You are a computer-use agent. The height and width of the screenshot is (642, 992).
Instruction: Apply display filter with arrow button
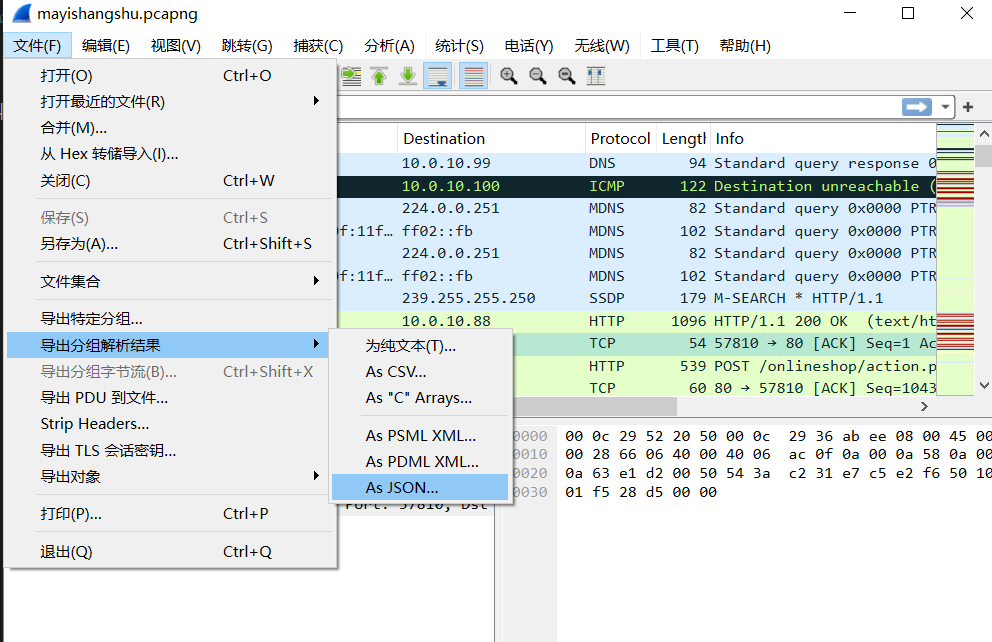click(915, 107)
